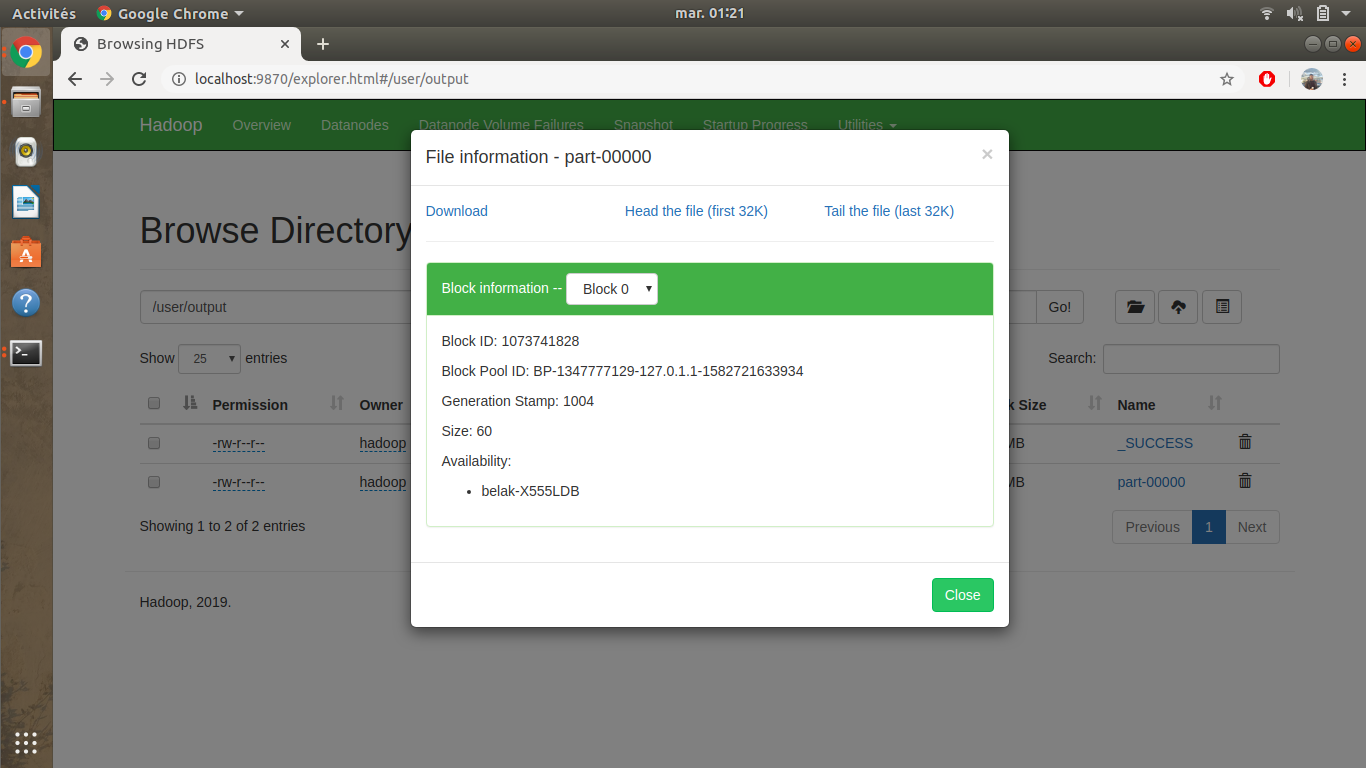The height and width of the screenshot is (768, 1366).
Task: Select page 1 in pagination
Action: [1209, 527]
